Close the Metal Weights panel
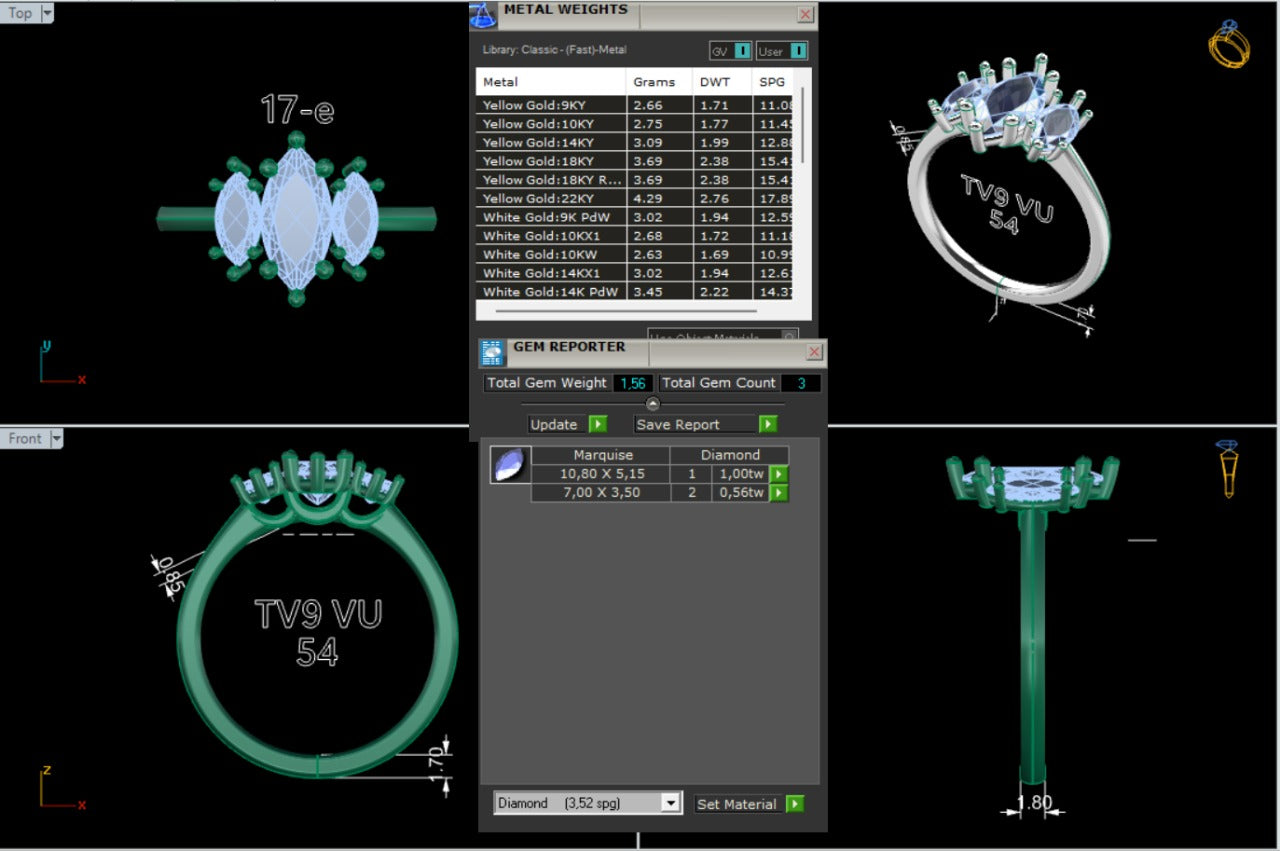Image resolution: width=1280 pixels, height=851 pixels. coord(805,15)
